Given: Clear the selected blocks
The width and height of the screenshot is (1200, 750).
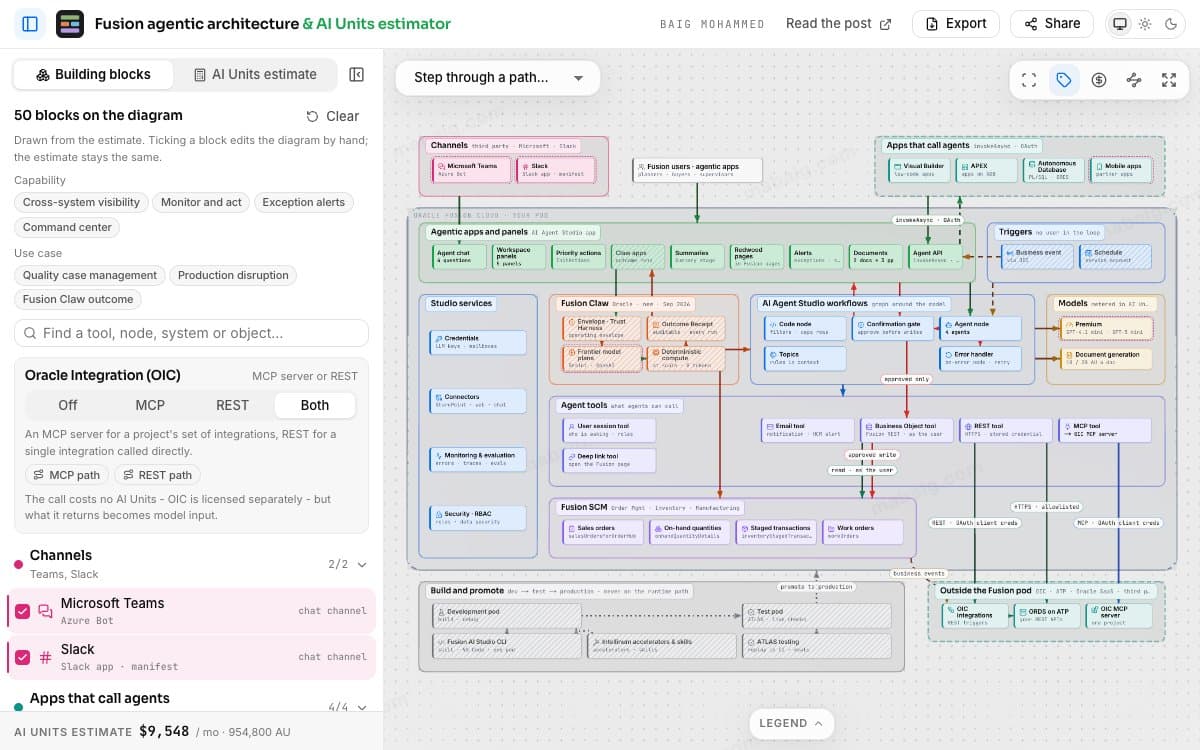Looking at the screenshot, I should 332,116.
